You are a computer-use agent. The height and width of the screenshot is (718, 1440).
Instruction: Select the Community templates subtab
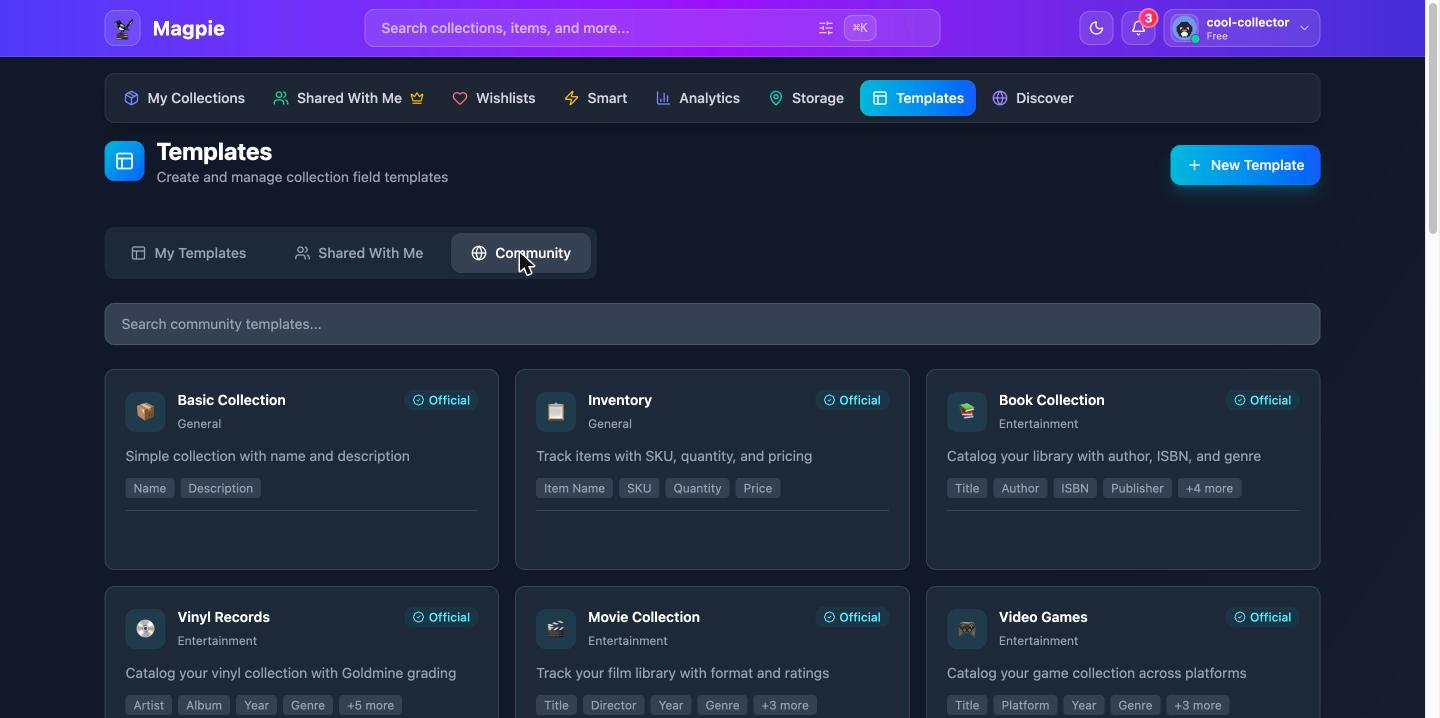521,253
